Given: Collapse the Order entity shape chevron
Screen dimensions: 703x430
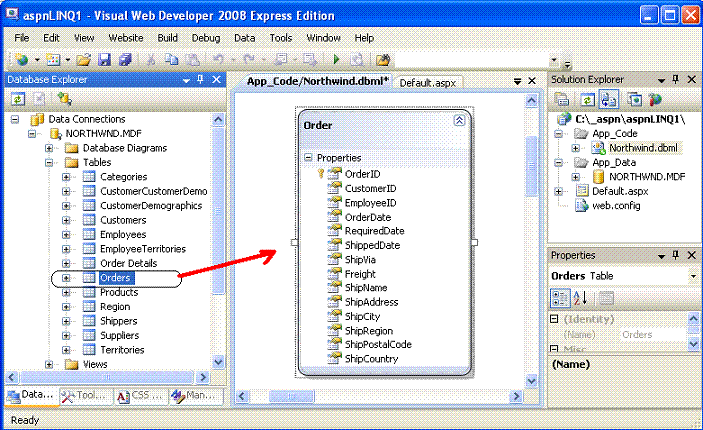Looking at the screenshot, I should tap(460, 120).
